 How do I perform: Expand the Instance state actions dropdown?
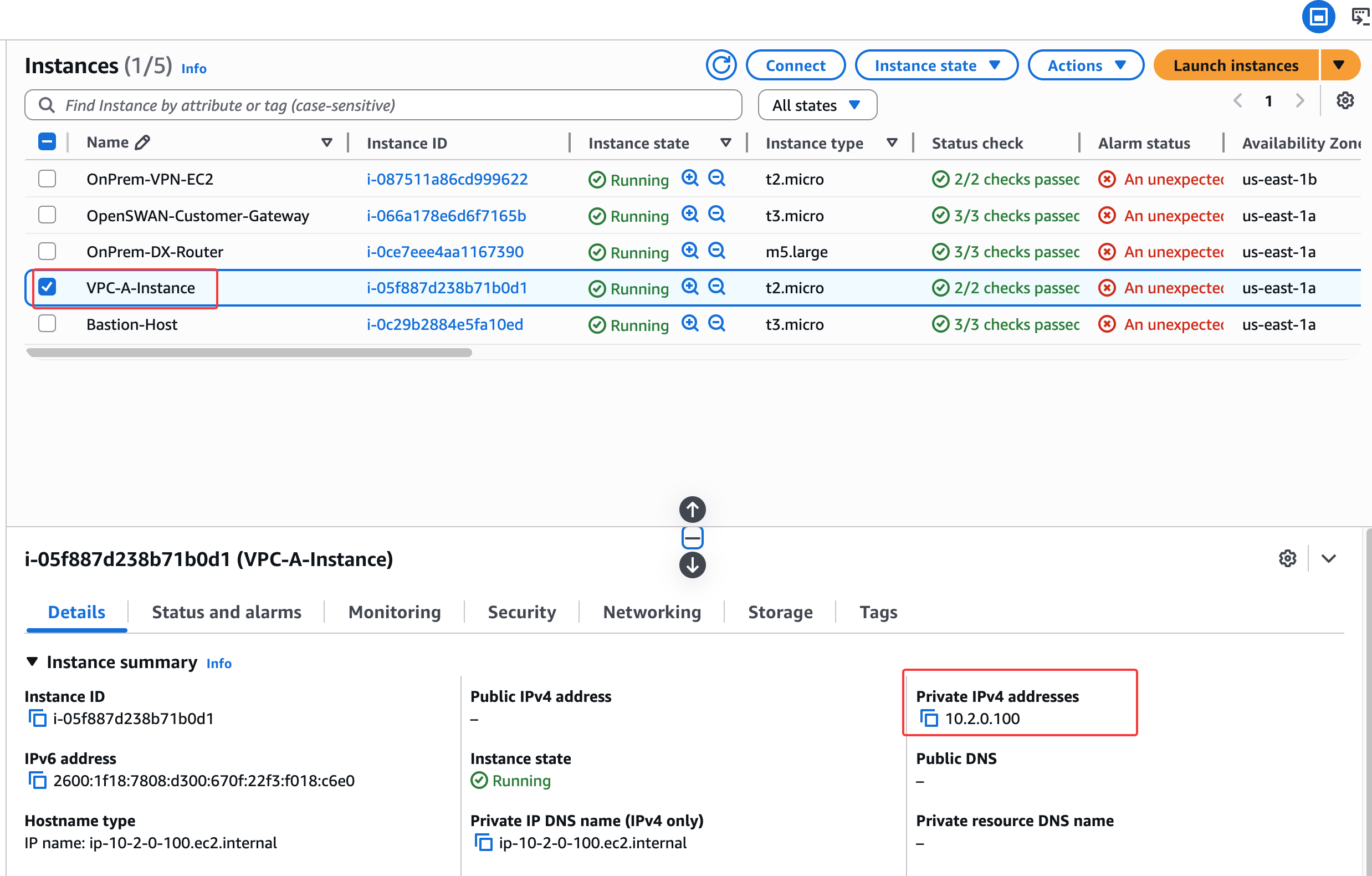coord(936,65)
